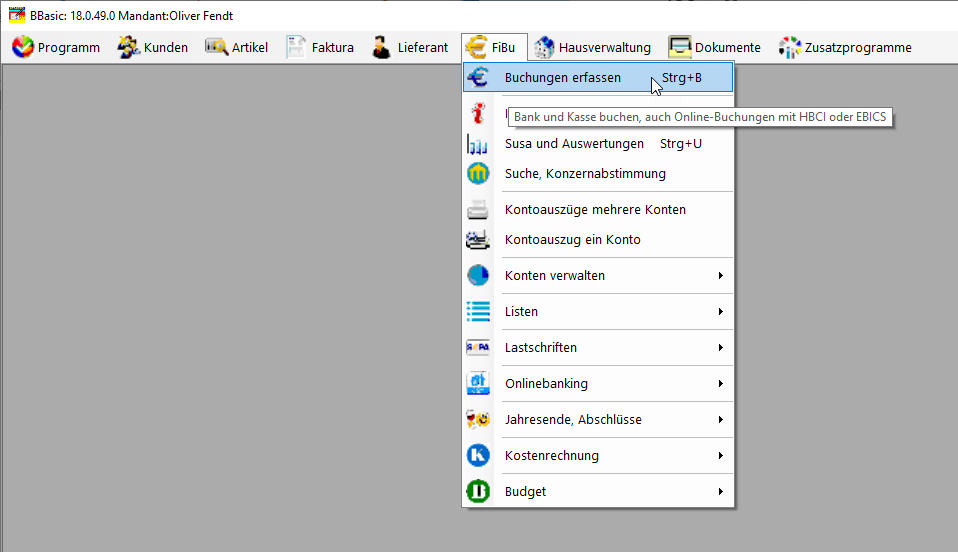Click the blue K icon for Kostenrechnung
Viewport: 958px width, 552px height.
coord(478,455)
